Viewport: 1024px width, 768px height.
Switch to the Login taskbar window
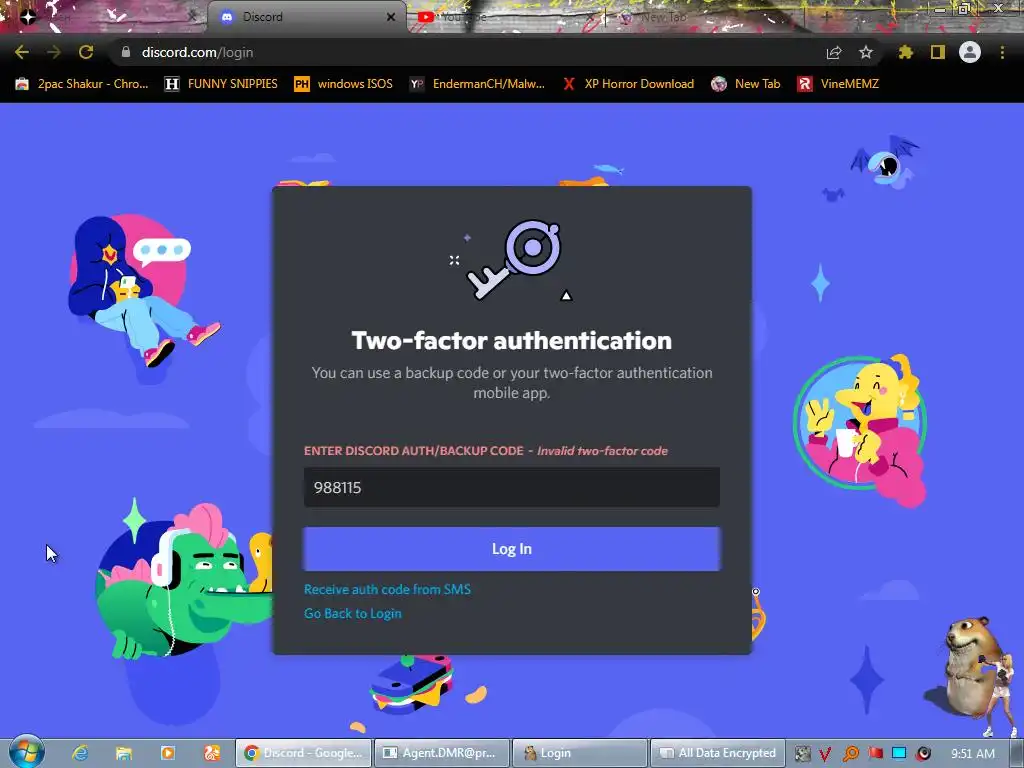(x=580, y=753)
